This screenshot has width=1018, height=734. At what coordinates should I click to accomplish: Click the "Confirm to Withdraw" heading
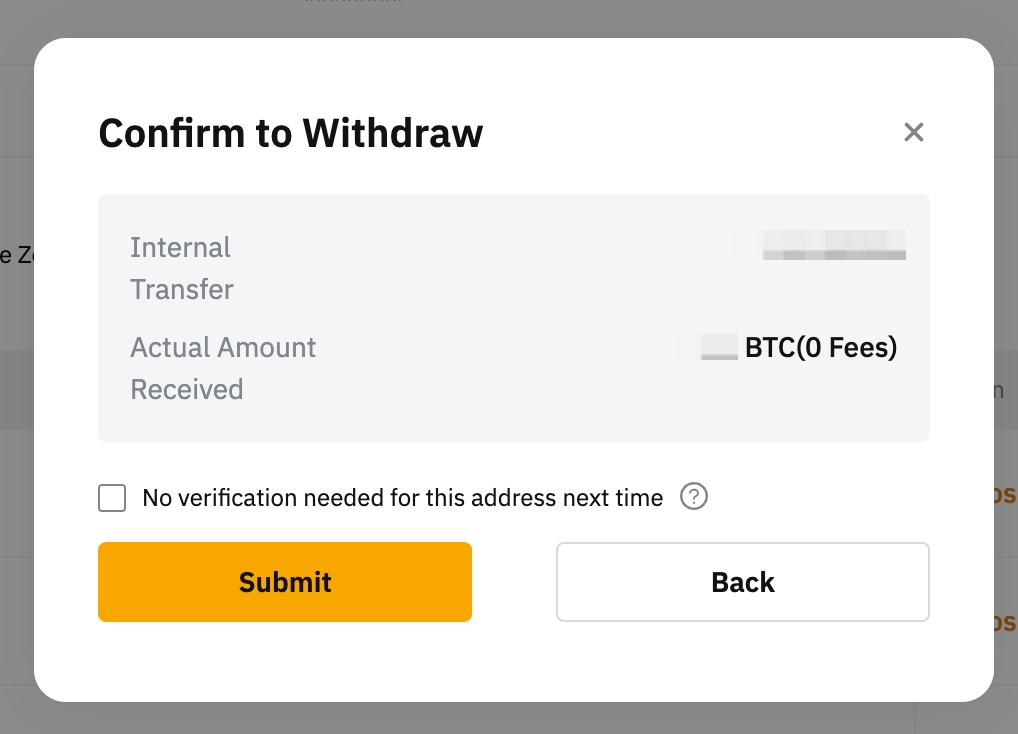pos(290,133)
